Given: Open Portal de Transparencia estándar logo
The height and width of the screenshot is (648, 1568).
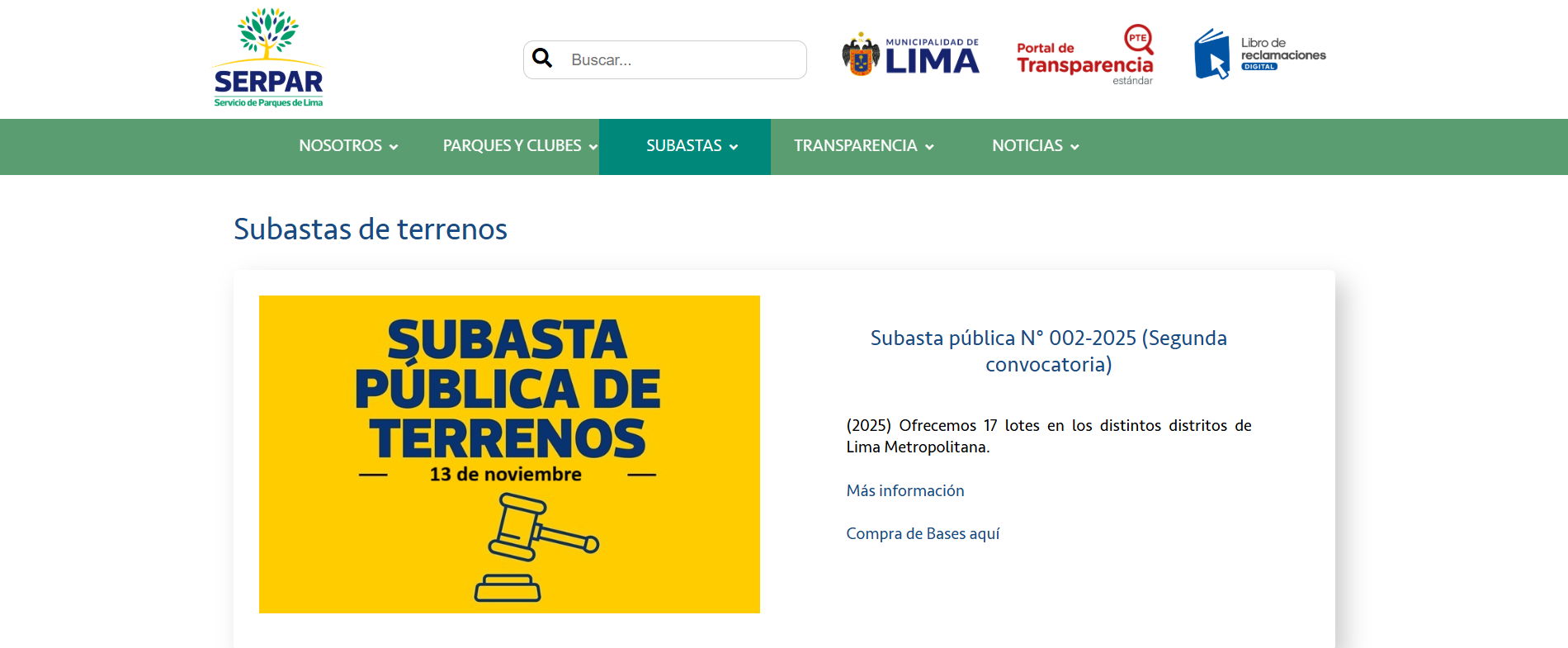Looking at the screenshot, I should tap(1085, 55).
